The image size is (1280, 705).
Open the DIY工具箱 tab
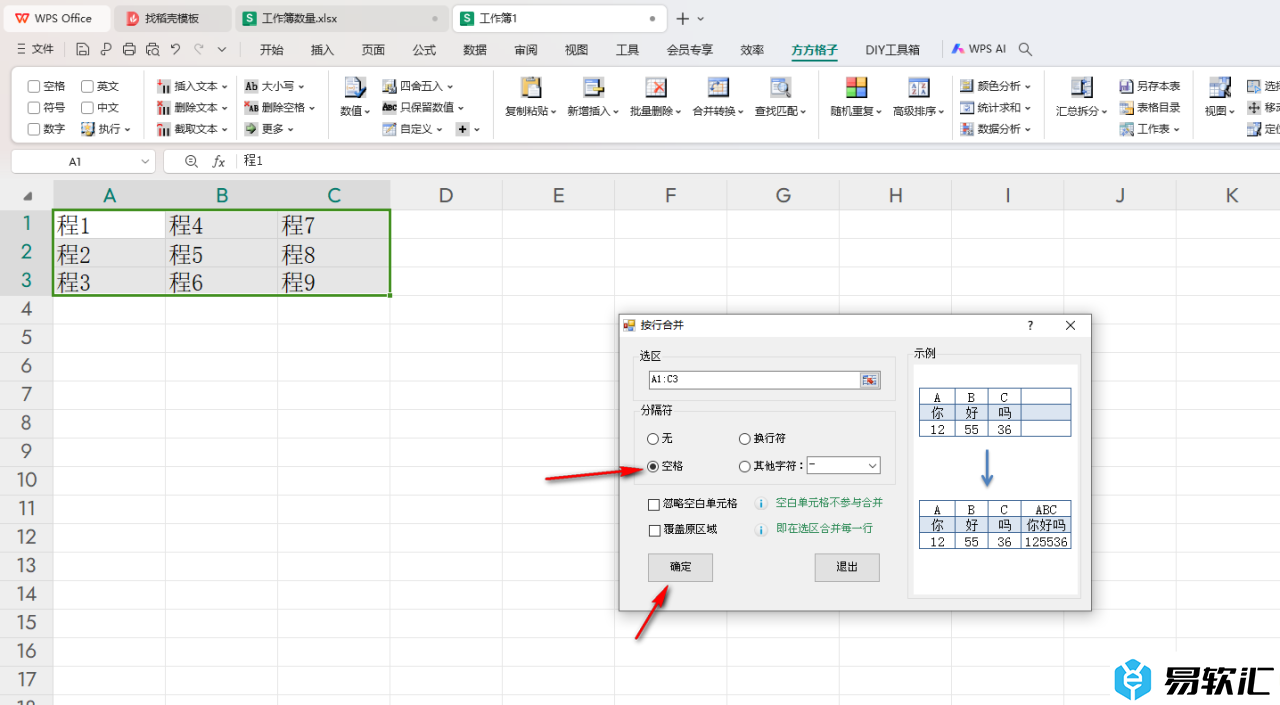892,50
